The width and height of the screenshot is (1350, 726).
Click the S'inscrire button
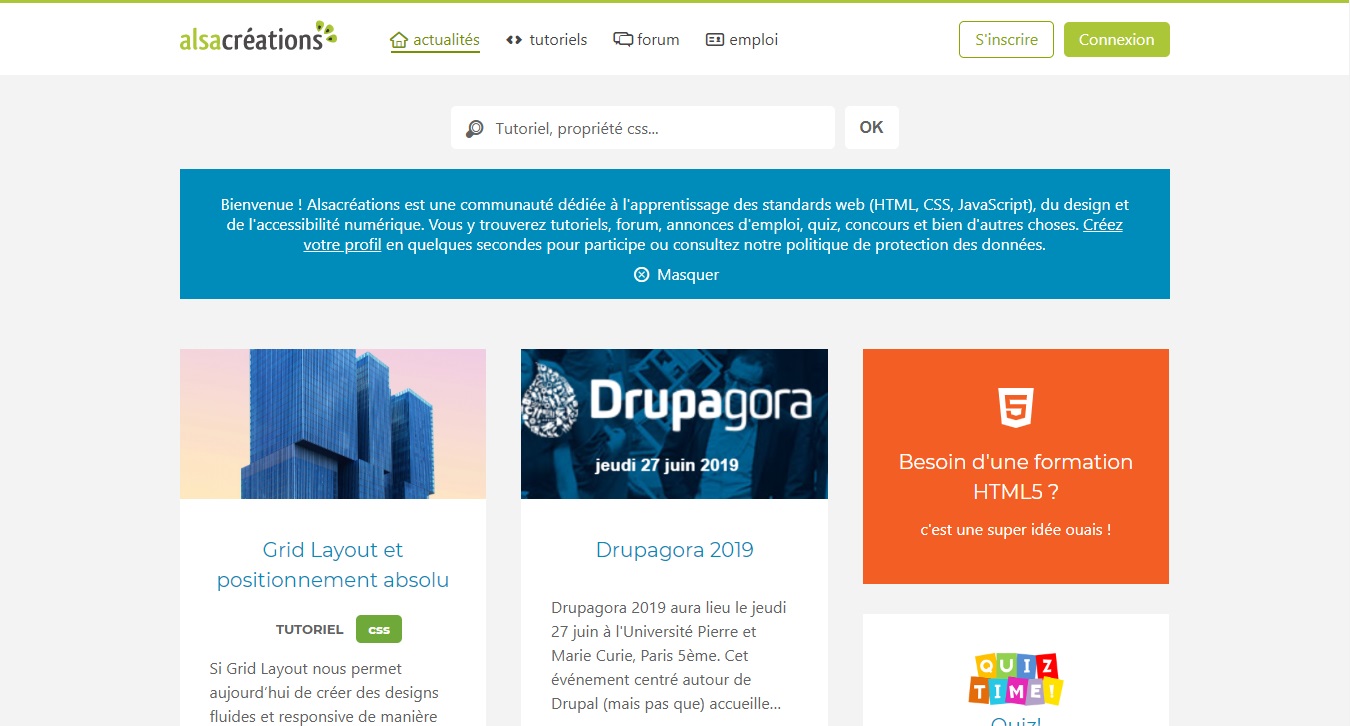click(x=1006, y=40)
